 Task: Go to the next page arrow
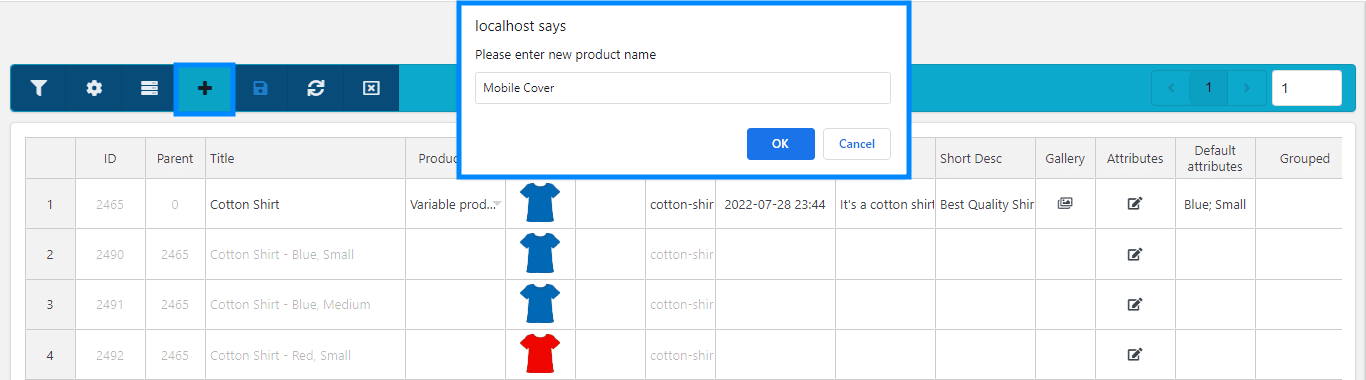click(1246, 88)
